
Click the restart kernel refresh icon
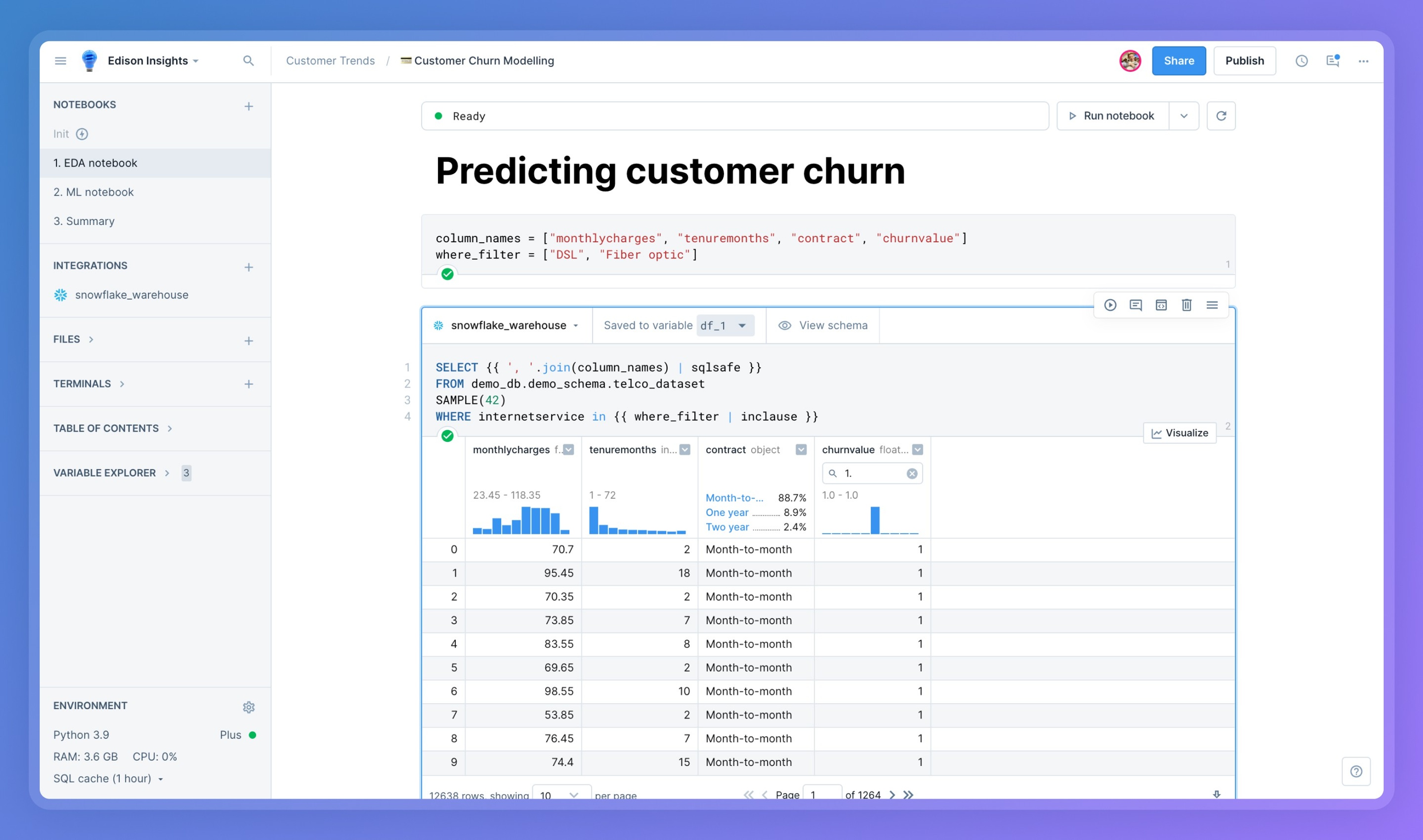point(1221,116)
